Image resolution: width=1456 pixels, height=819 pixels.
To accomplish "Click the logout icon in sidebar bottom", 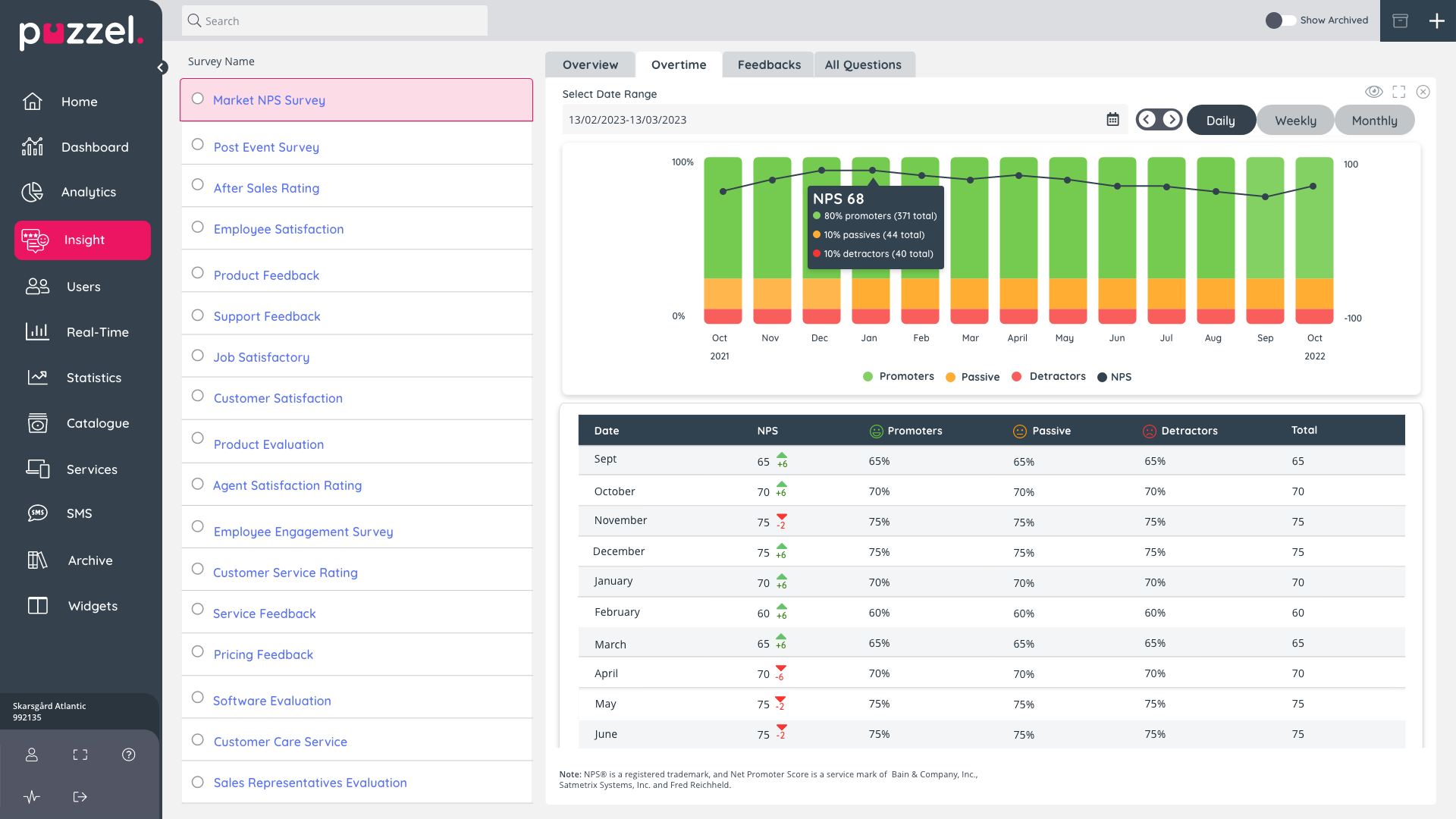I will click(x=80, y=797).
